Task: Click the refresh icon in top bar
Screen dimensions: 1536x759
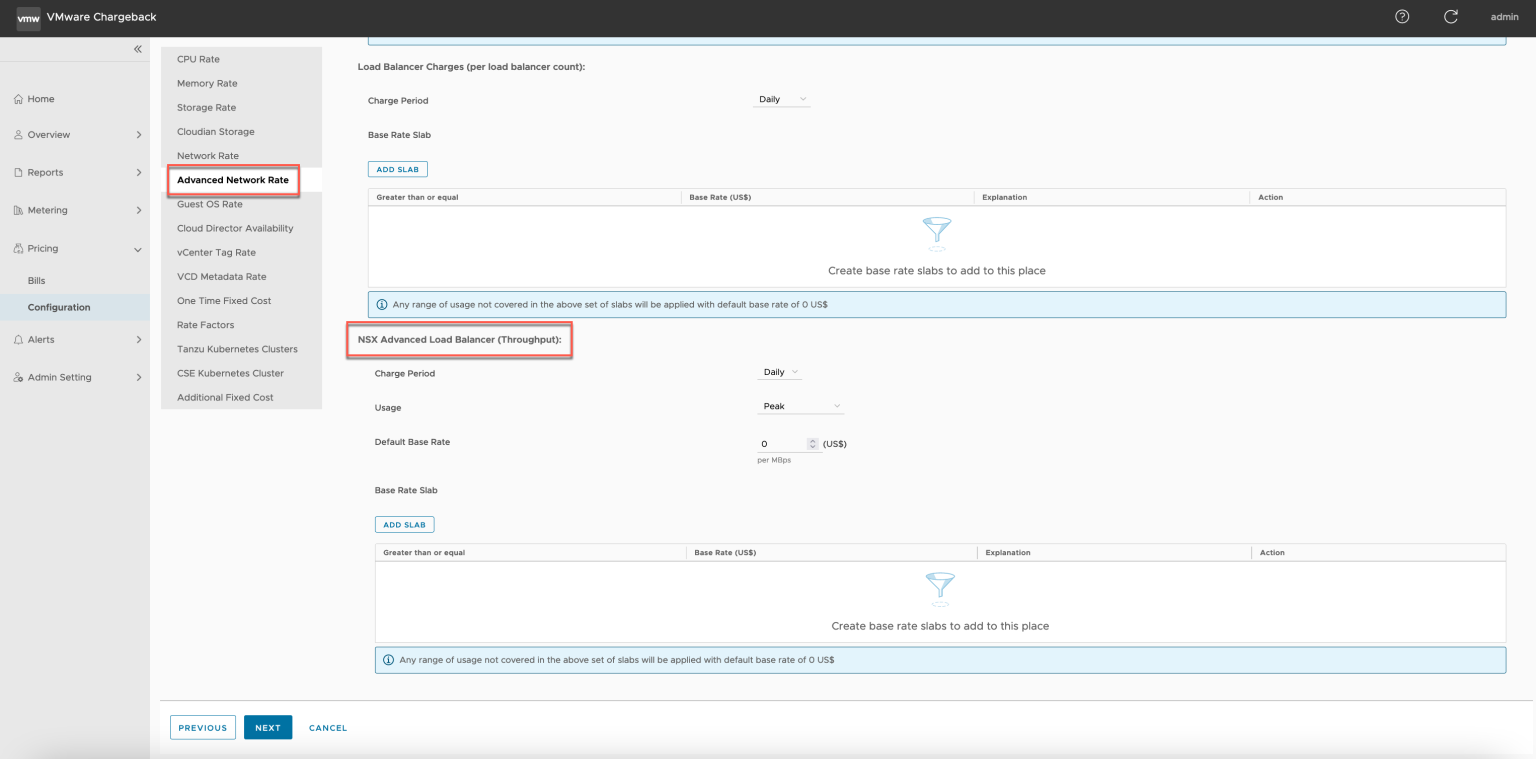Action: coord(1451,17)
